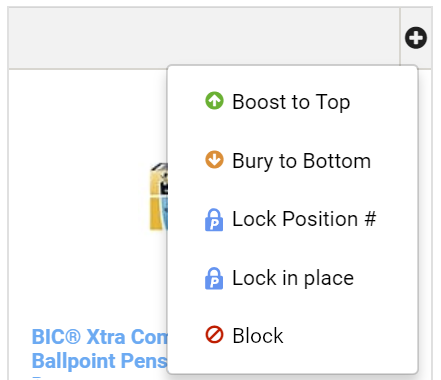
Task: Click the words Boost to Top
Action: pos(291,102)
